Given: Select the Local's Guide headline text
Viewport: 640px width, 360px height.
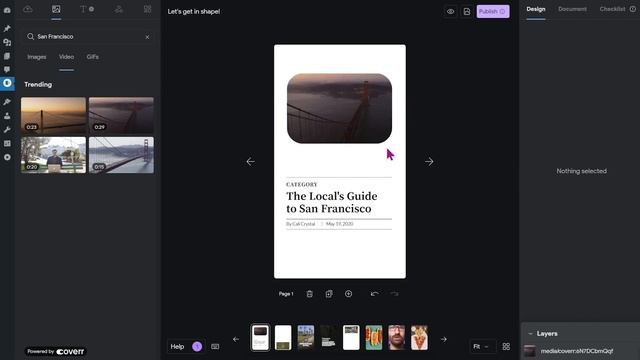Looking at the screenshot, I should (331, 202).
